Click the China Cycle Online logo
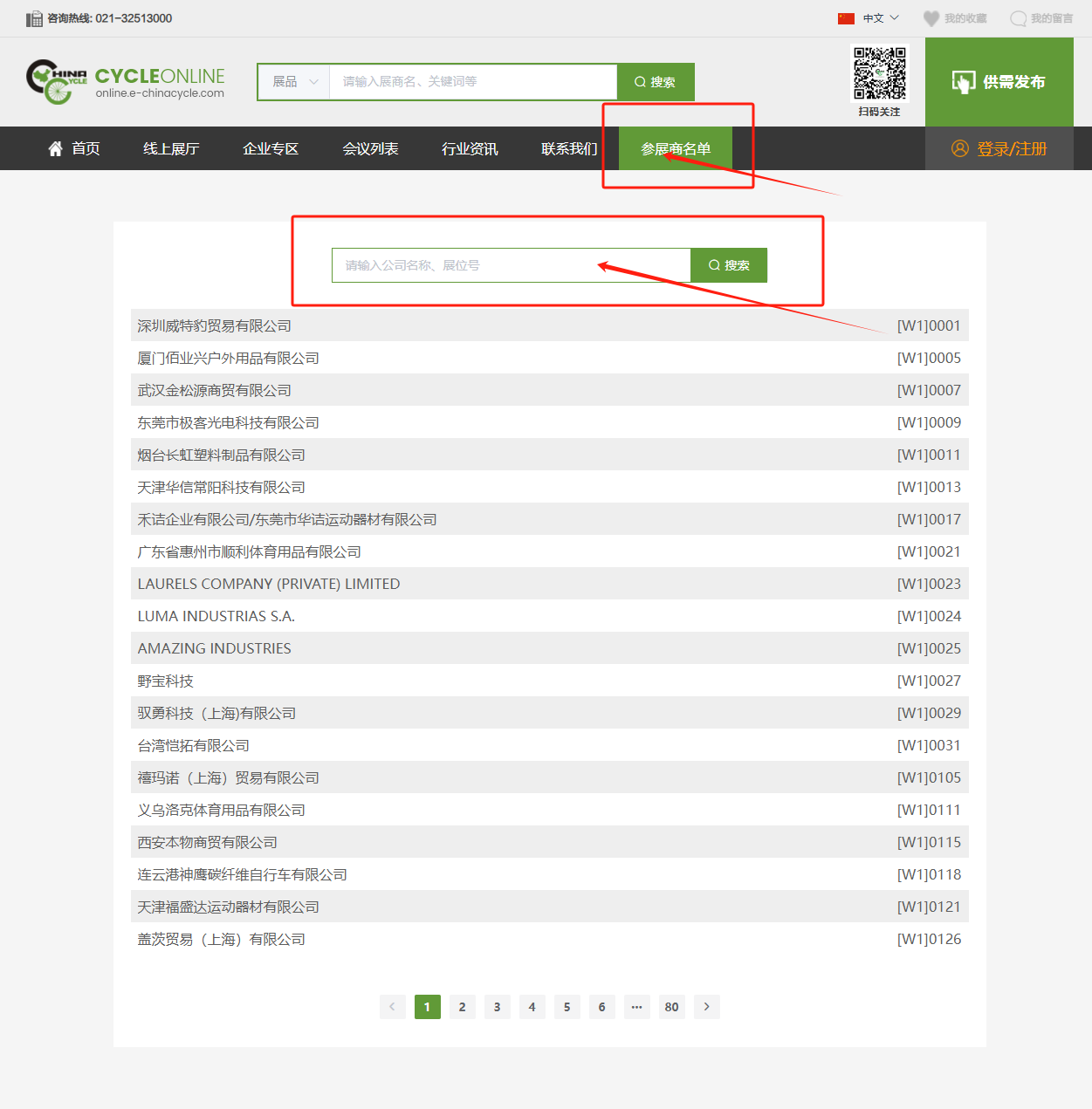The image size is (1092, 1109). point(126,82)
